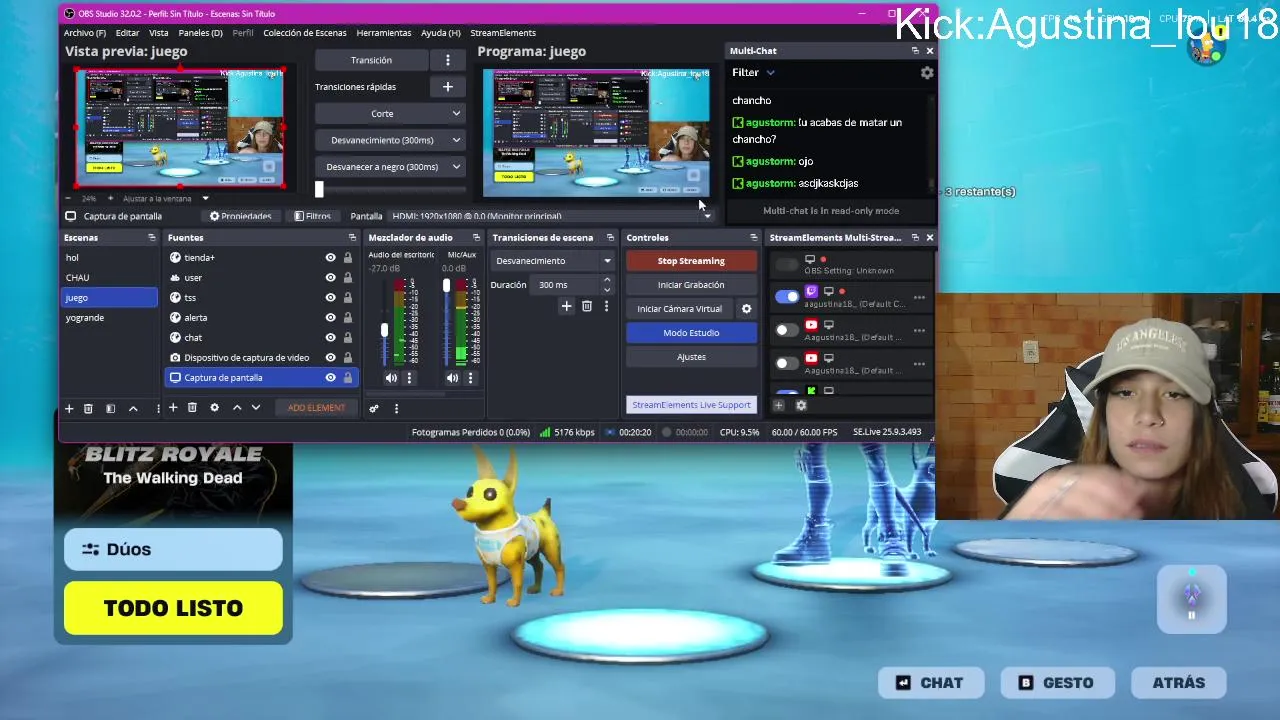The width and height of the screenshot is (1280, 720).
Task: Move selected source down
Action: click(x=256, y=408)
